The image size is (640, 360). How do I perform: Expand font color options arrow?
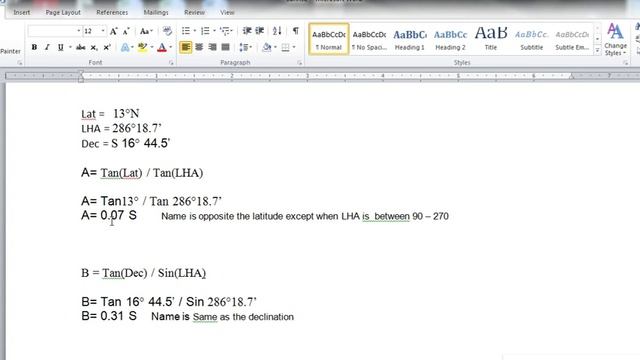click(171, 47)
